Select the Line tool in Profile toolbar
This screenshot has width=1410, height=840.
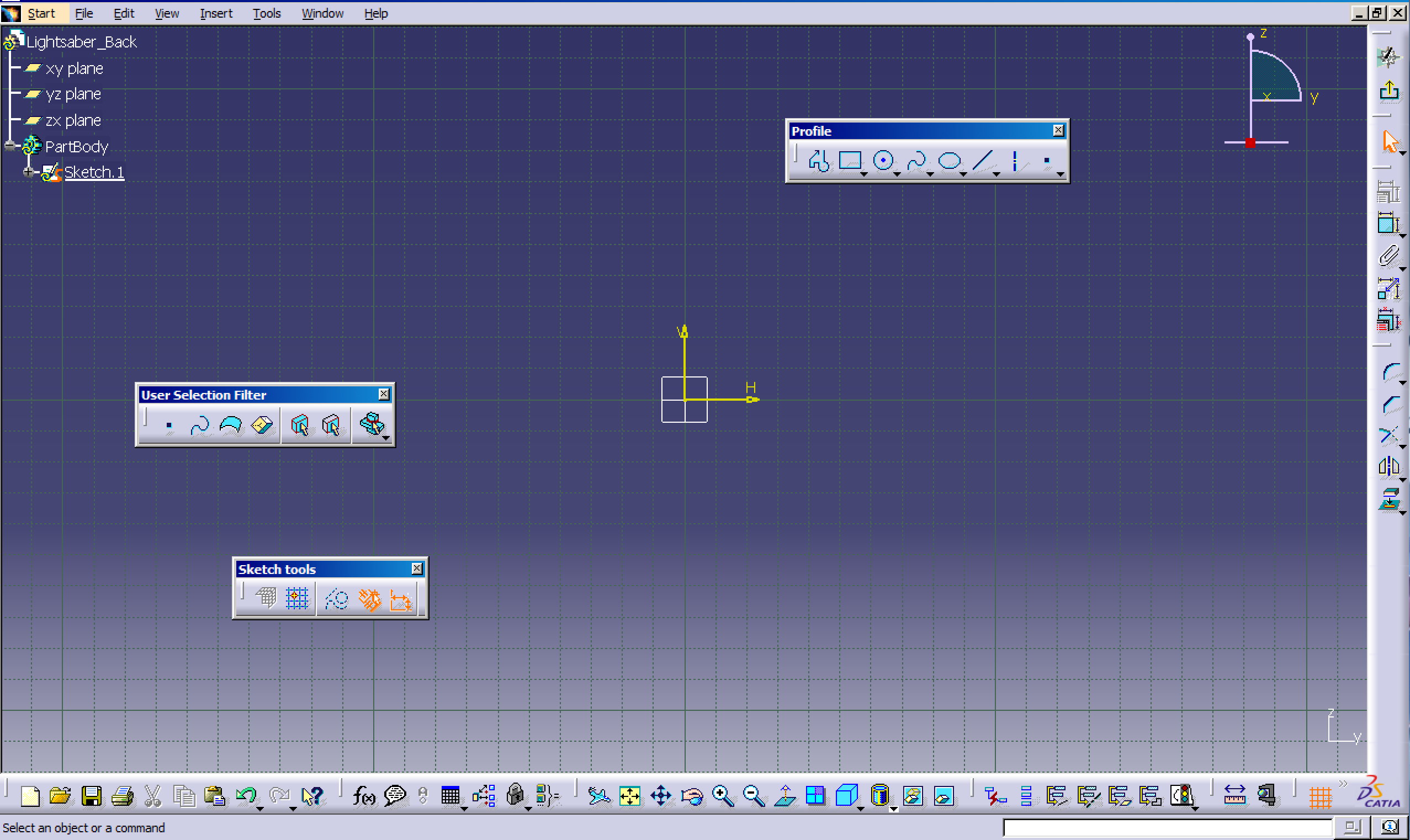983,161
